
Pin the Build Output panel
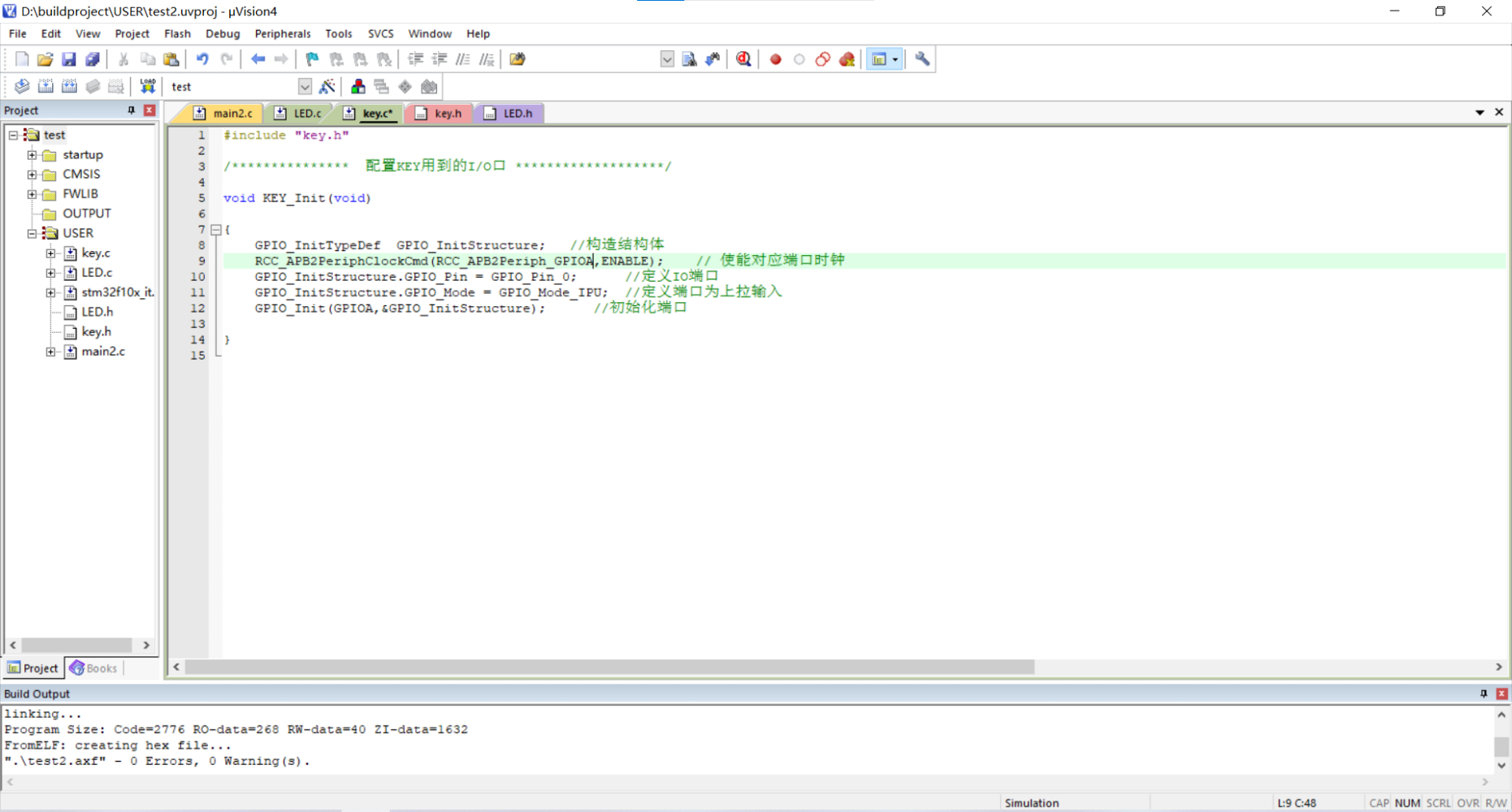(x=1484, y=693)
